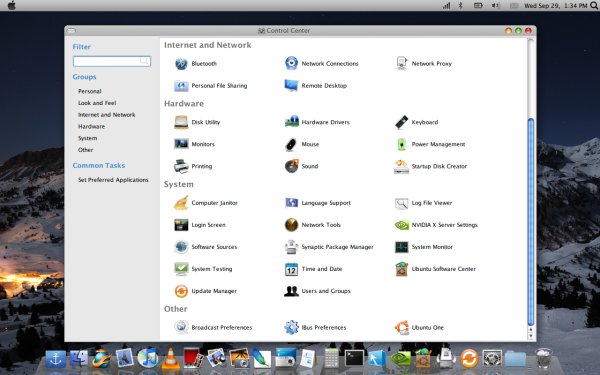
Task: Open the System Monitor icon
Action: (x=401, y=247)
